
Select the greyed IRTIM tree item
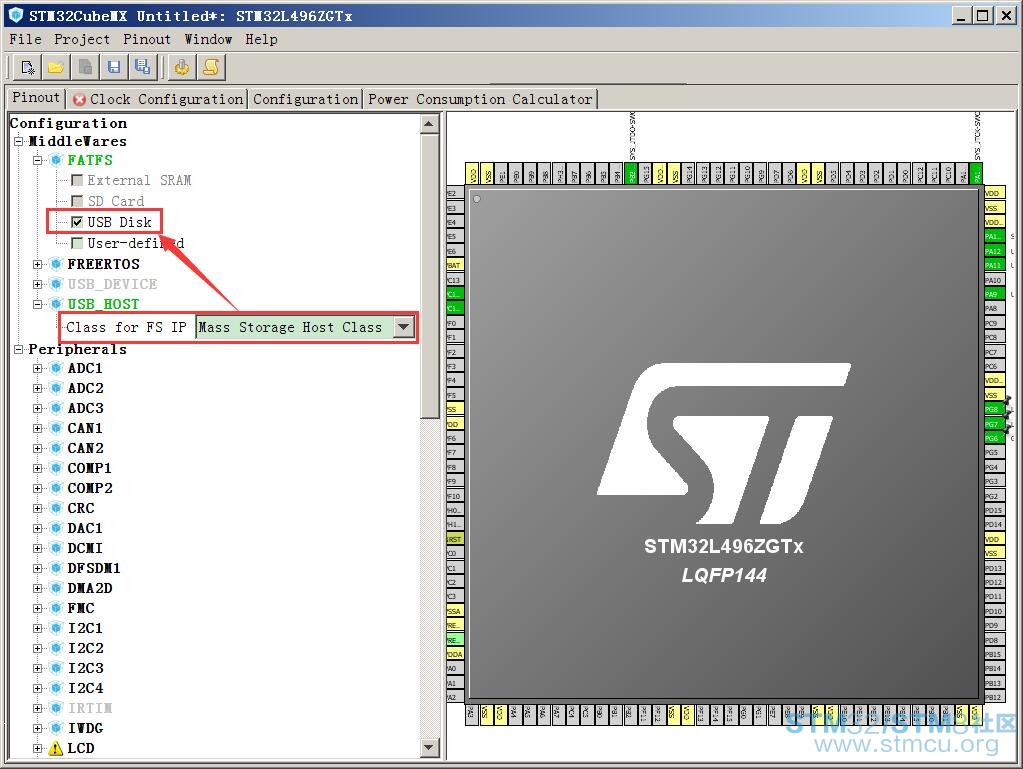pyautogui.click(x=90, y=708)
